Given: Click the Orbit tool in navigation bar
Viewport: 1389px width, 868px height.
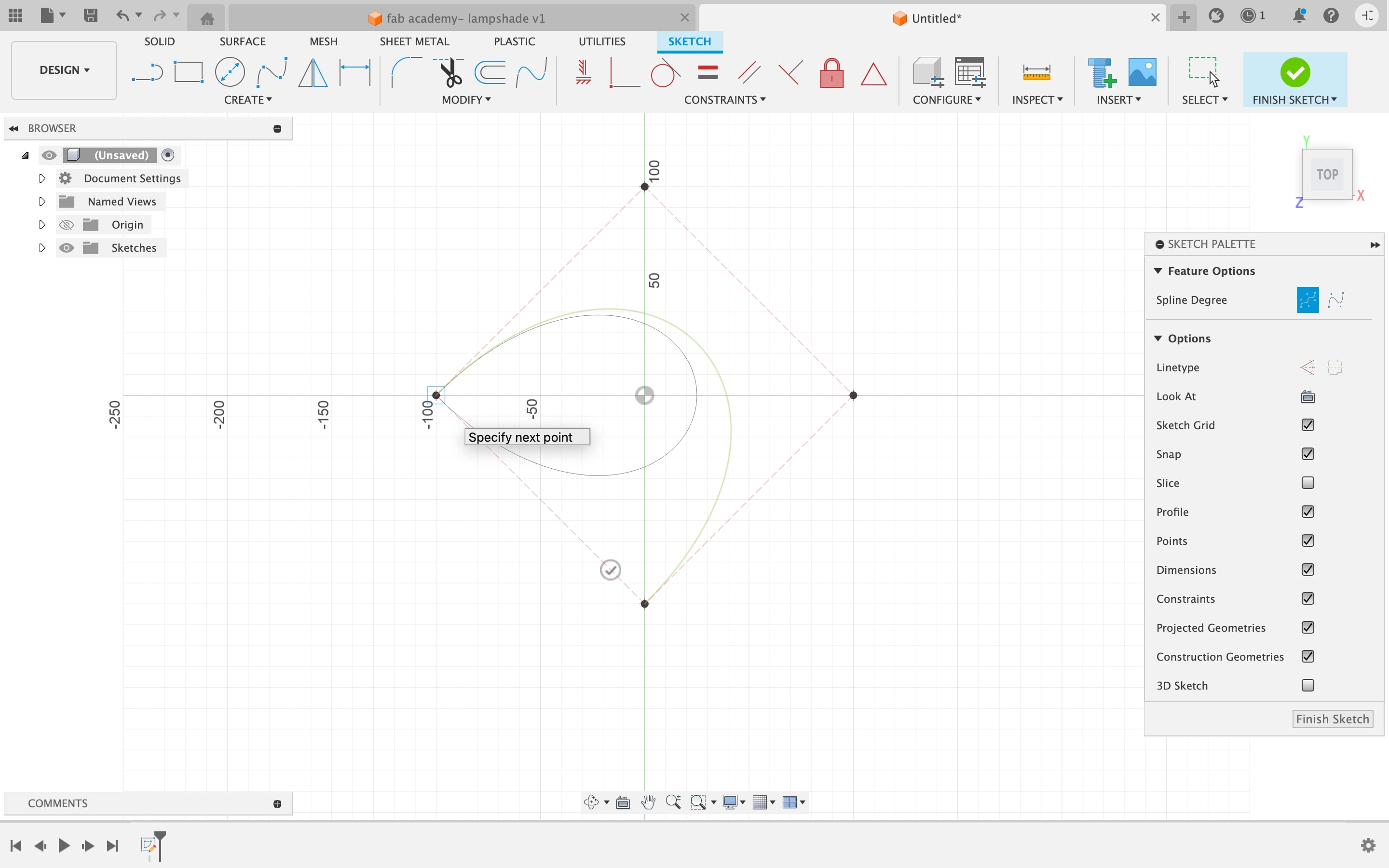Looking at the screenshot, I should [x=591, y=802].
